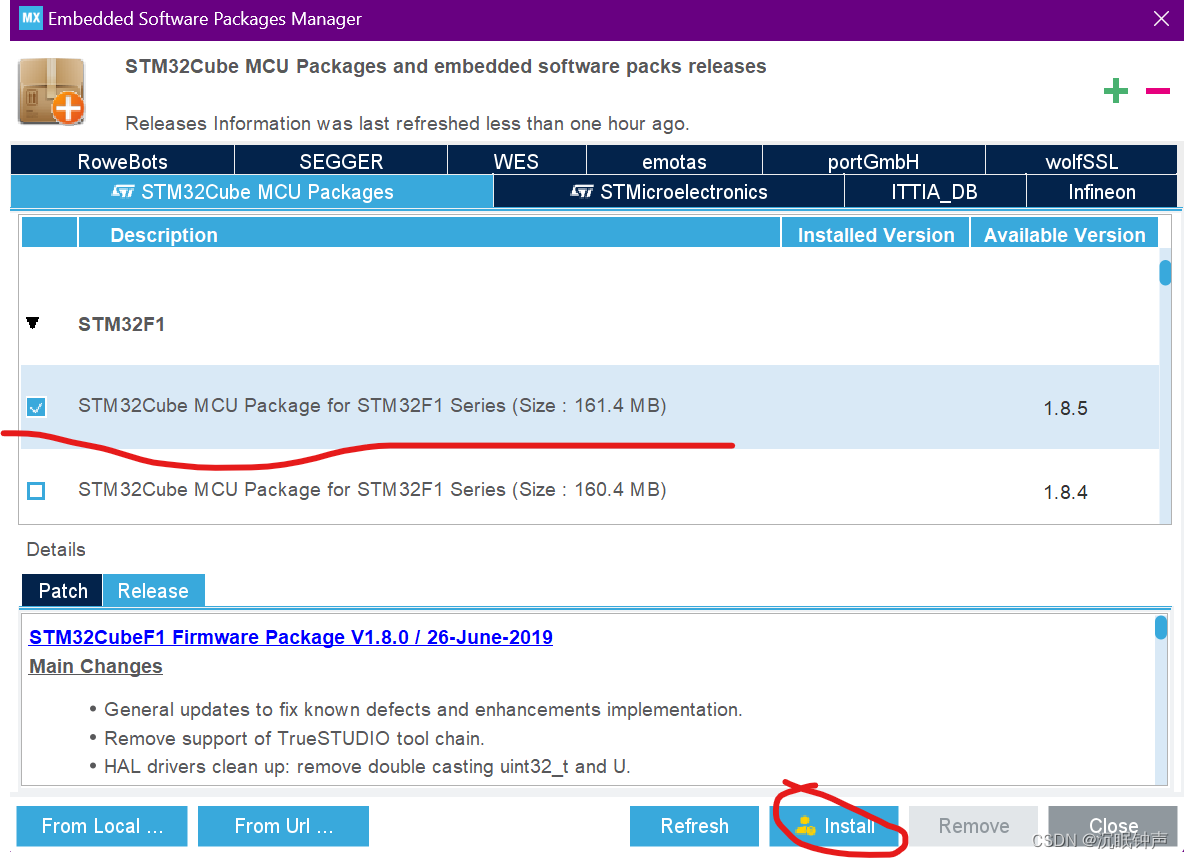Check the STM32F1 package 1.8.4 checkbox
Image resolution: width=1184 pixels, height=859 pixels.
[35, 491]
